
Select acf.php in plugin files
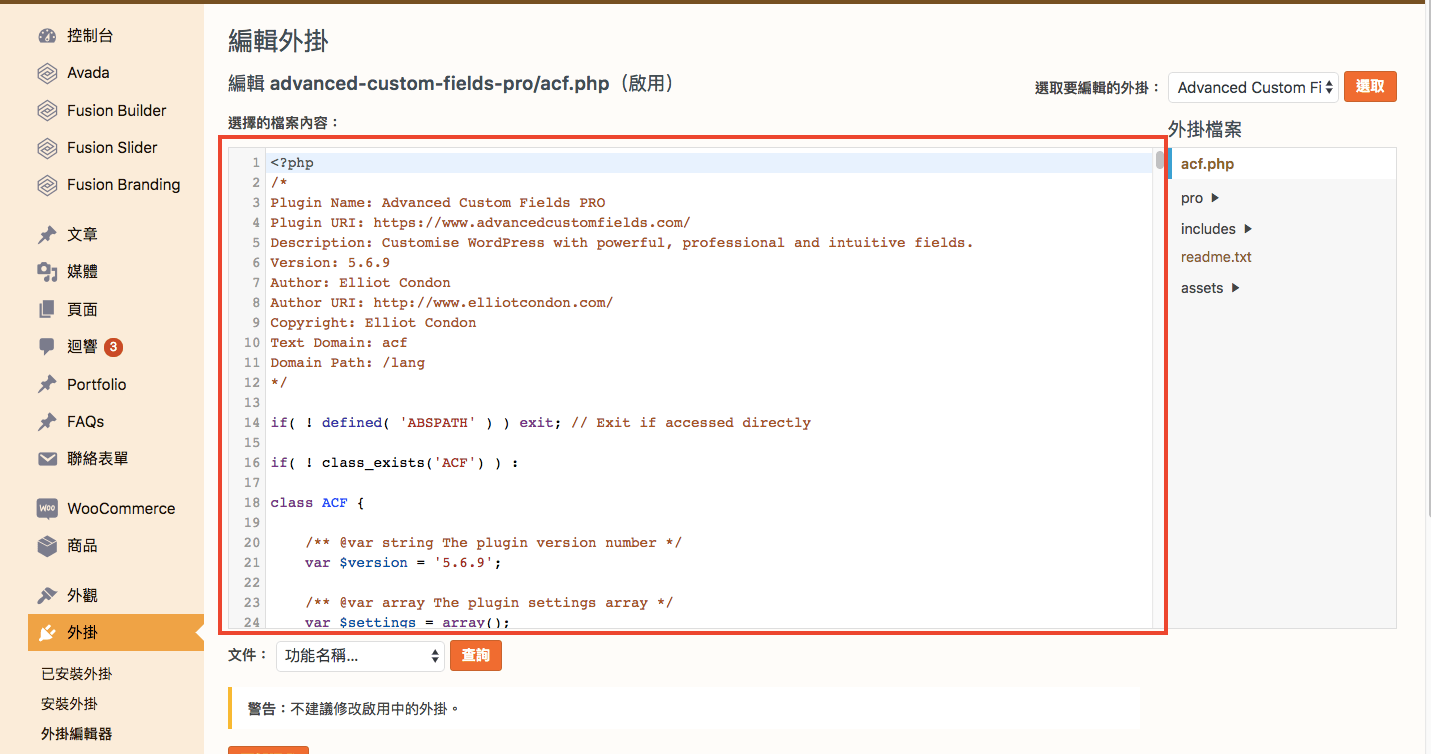click(x=1207, y=164)
